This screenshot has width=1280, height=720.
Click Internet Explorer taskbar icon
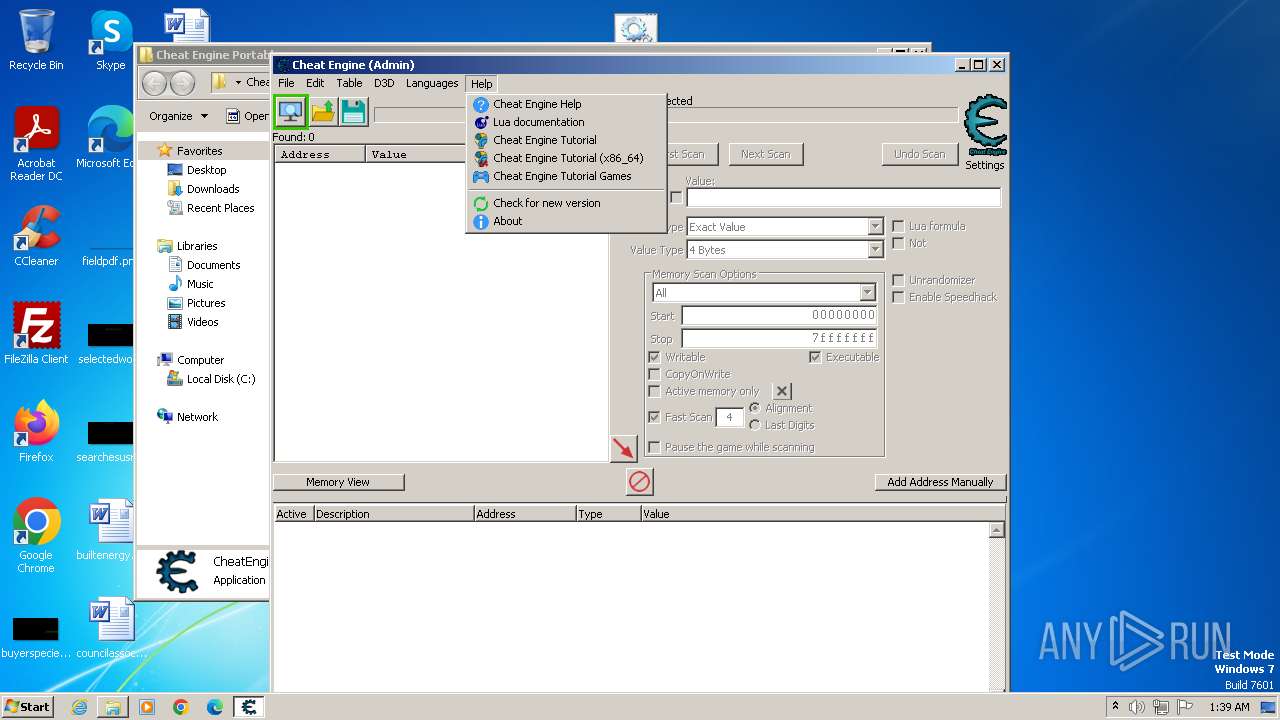(79, 707)
